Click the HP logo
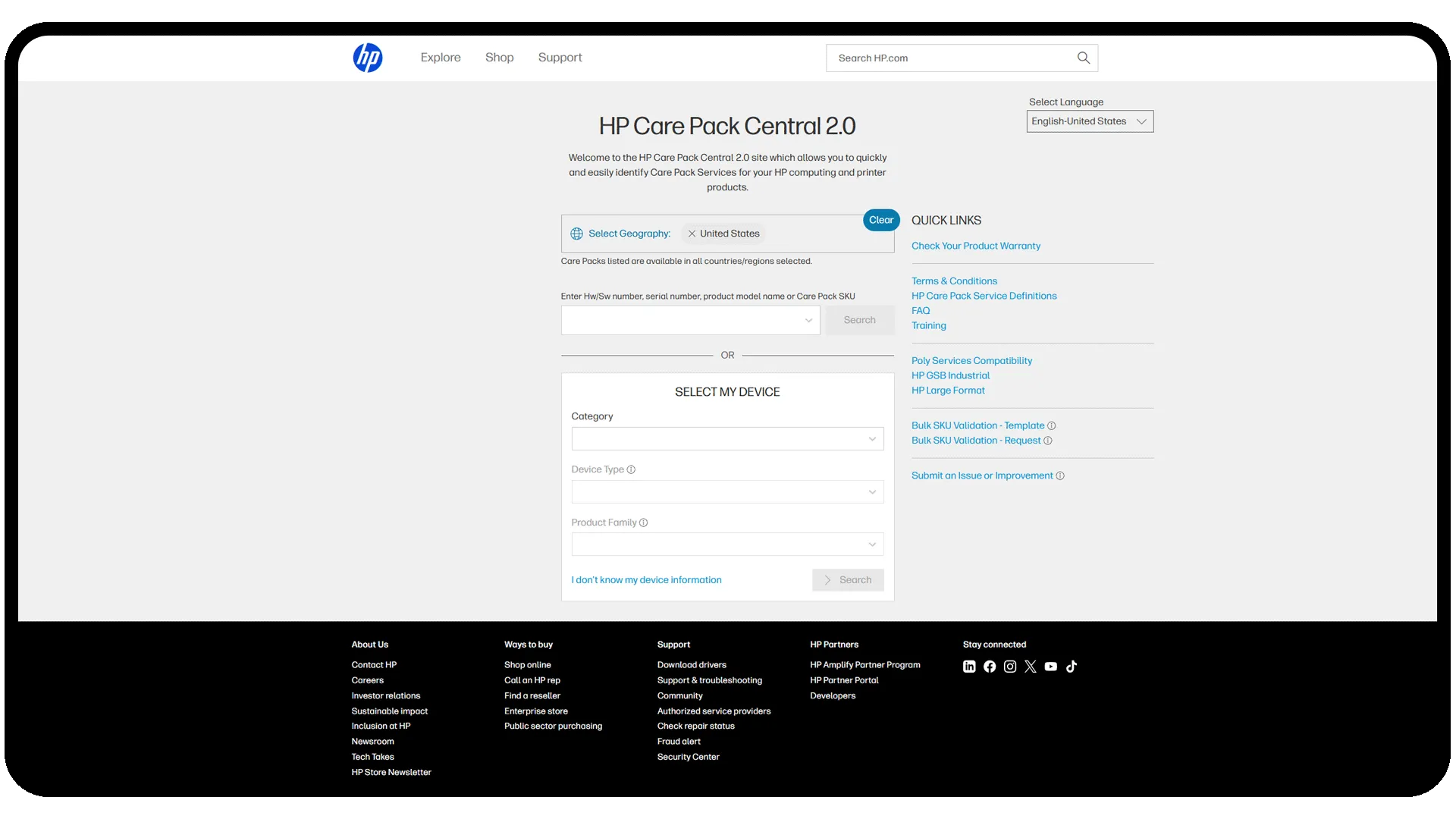Viewport: 1456px width, 819px height. coord(368,58)
